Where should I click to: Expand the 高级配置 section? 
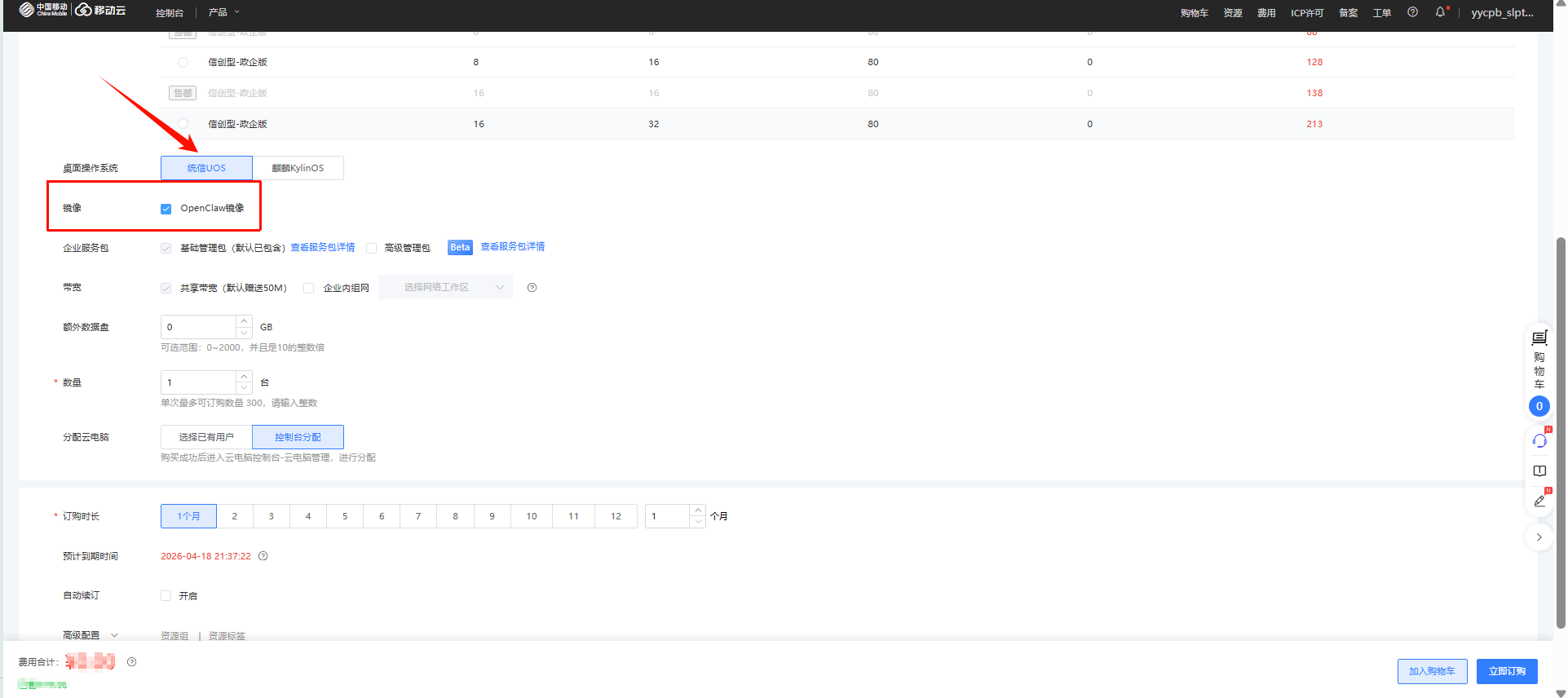coord(90,635)
